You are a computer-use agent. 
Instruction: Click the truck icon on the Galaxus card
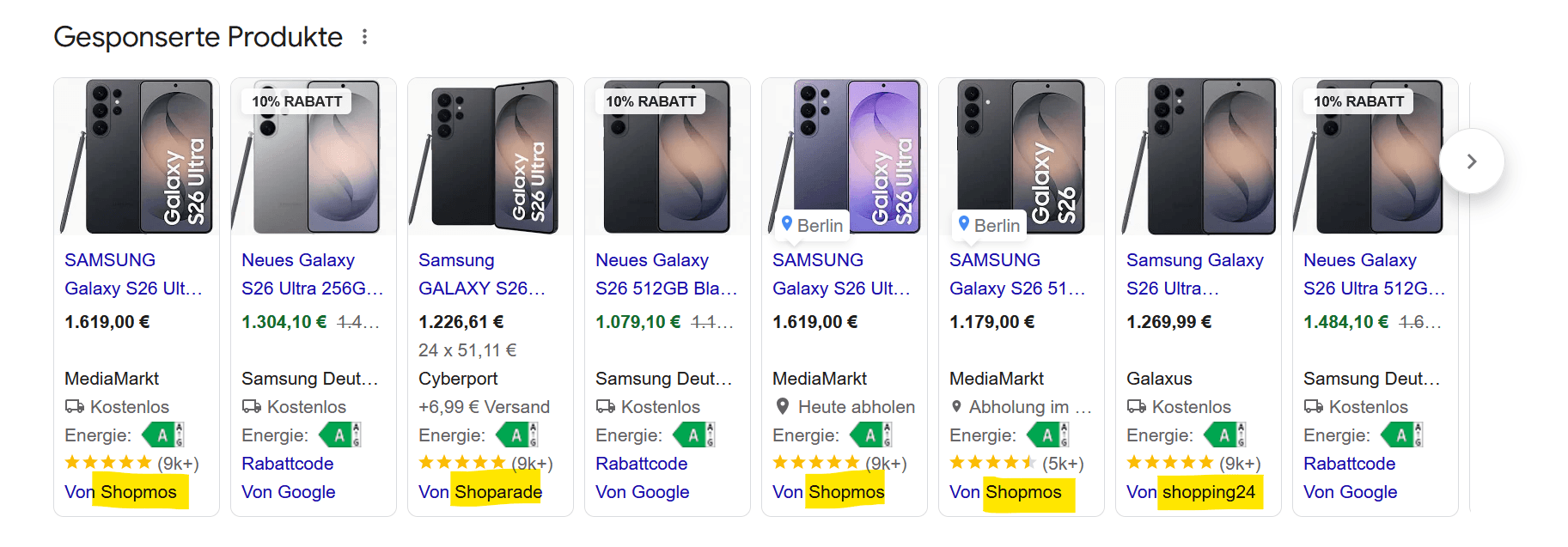(1135, 406)
